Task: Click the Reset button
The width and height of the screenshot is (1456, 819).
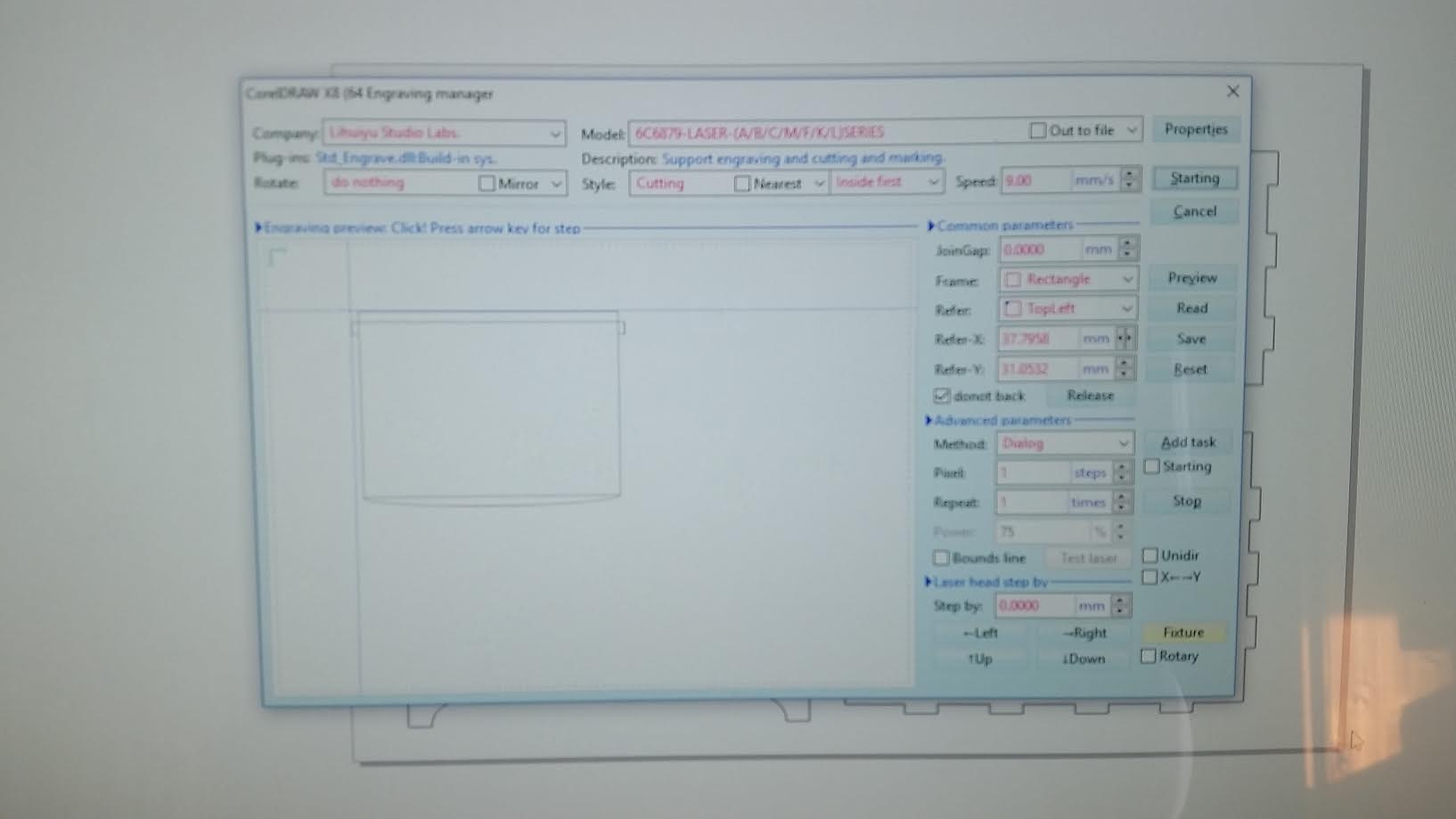Action: [1190, 369]
